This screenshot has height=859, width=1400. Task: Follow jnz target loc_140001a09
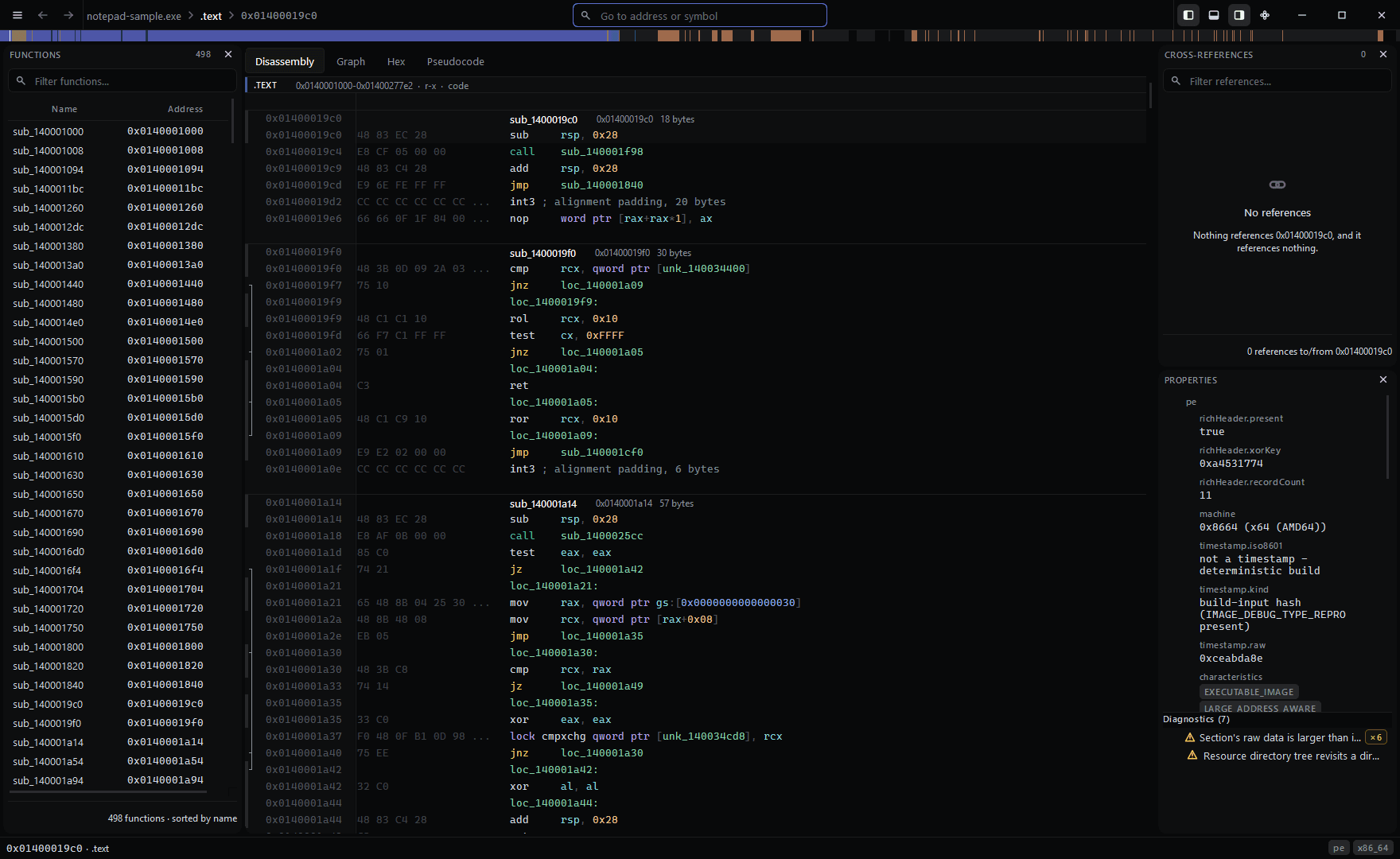[602, 286]
